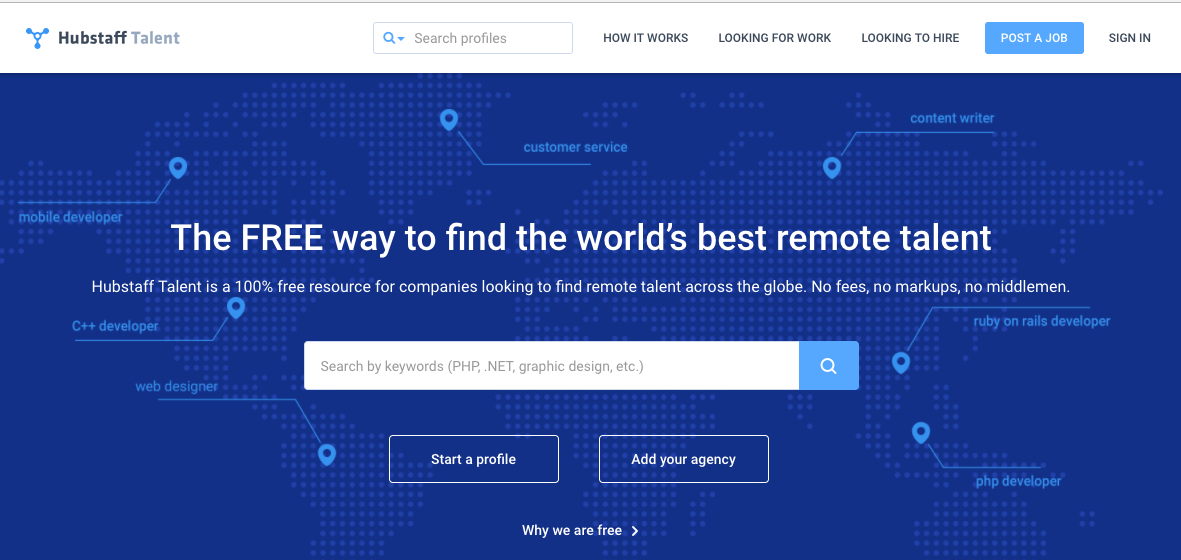The width and height of the screenshot is (1181, 560).
Task: Open the search type dropdown in header
Action: (x=393, y=38)
